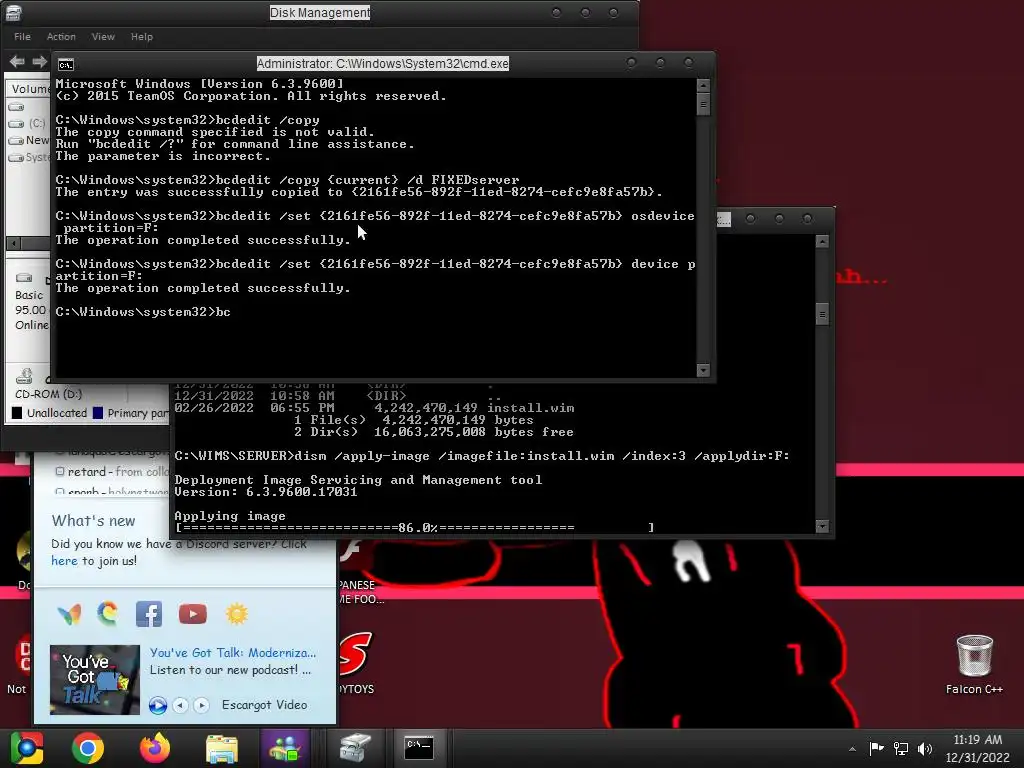Open Chromium from the taskbar
The height and width of the screenshot is (768, 1024).
coord(27,748)
